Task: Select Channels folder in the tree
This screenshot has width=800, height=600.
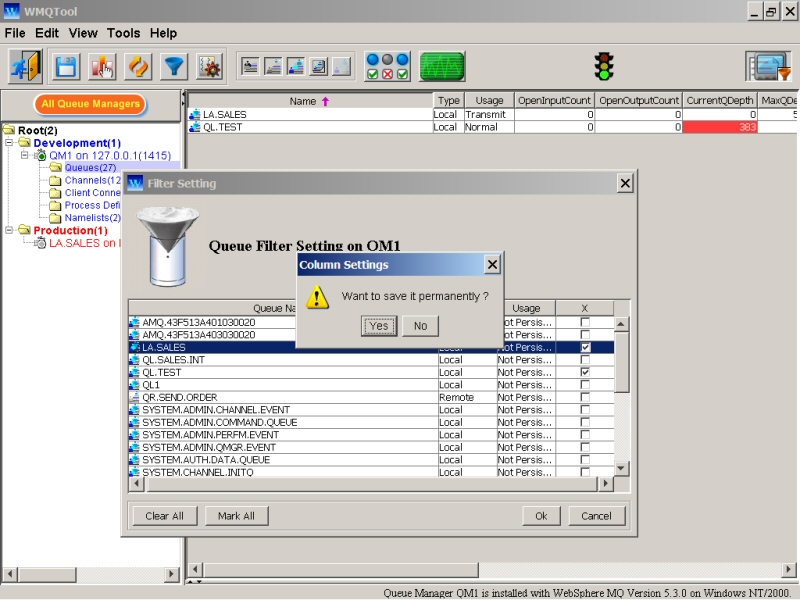Action: click(92, 181)
